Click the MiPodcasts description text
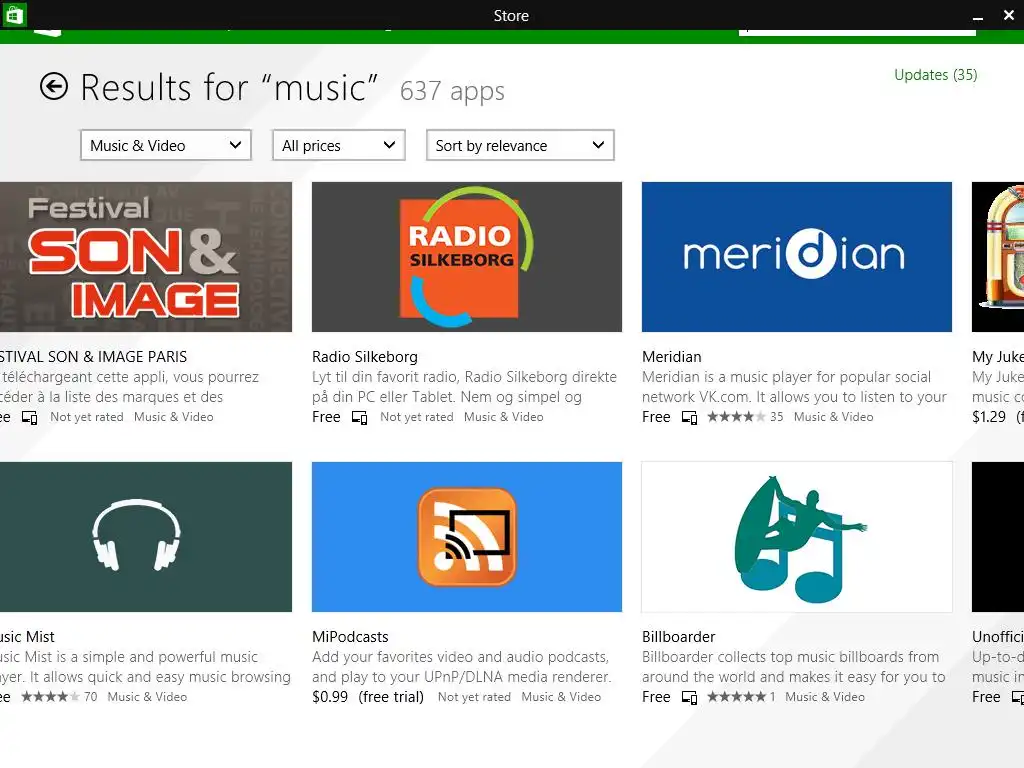The image size is (1024, 768). point(462,667)
